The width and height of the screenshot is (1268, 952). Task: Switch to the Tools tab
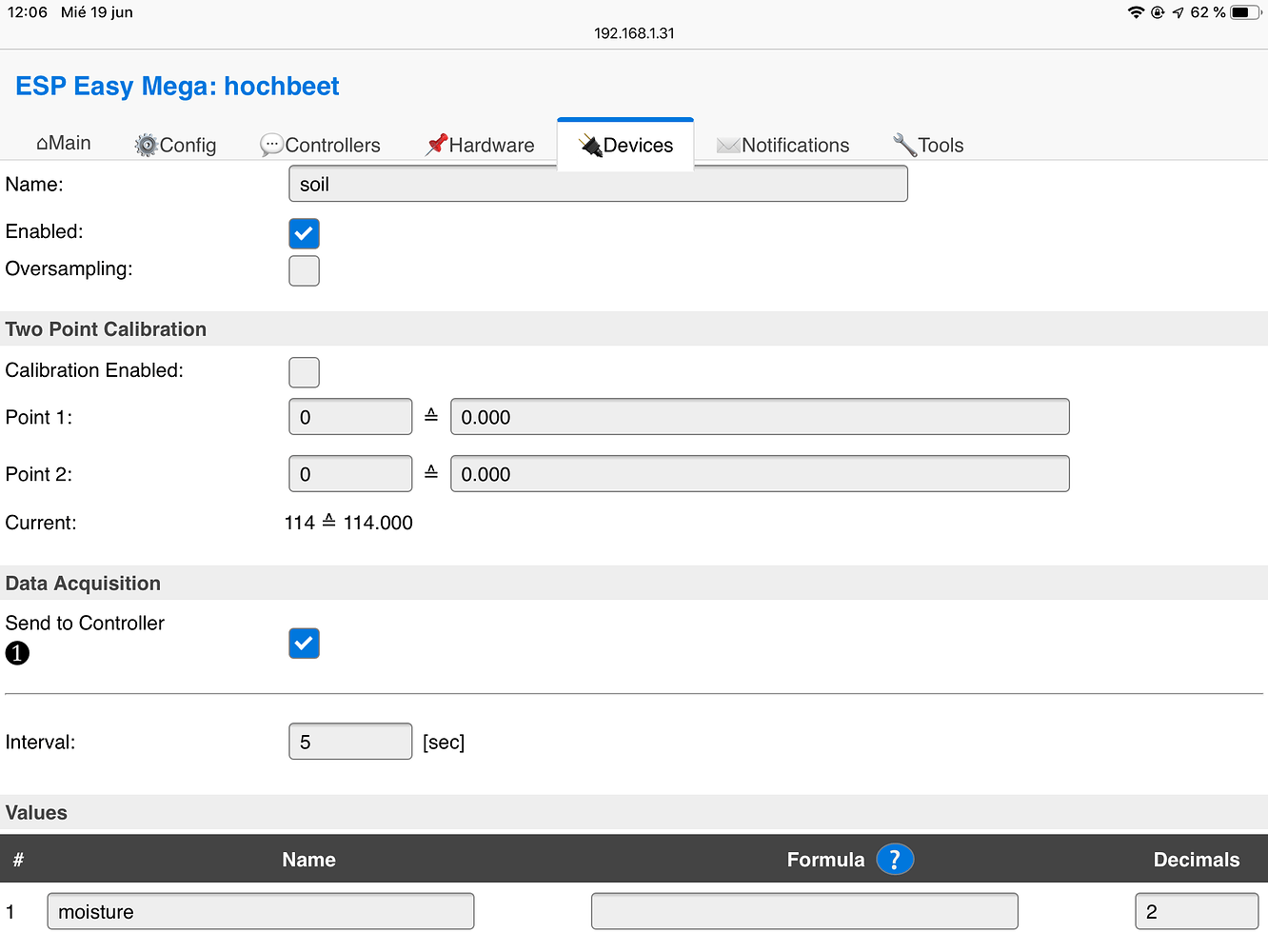click(x=928, y=145)
